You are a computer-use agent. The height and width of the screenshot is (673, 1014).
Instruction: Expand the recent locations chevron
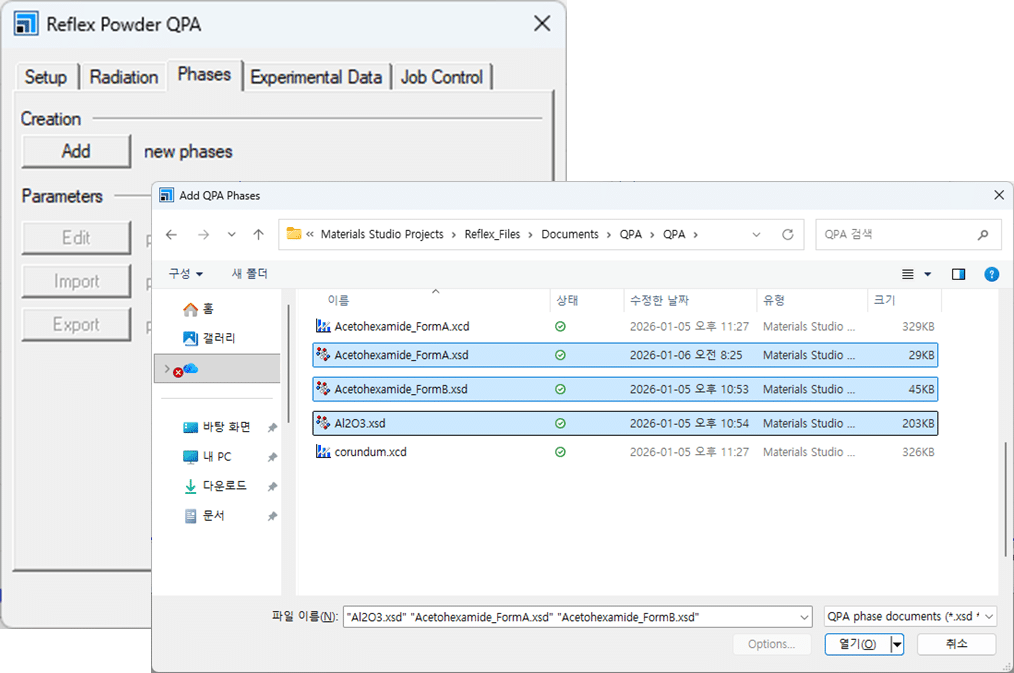pos(232,235)
